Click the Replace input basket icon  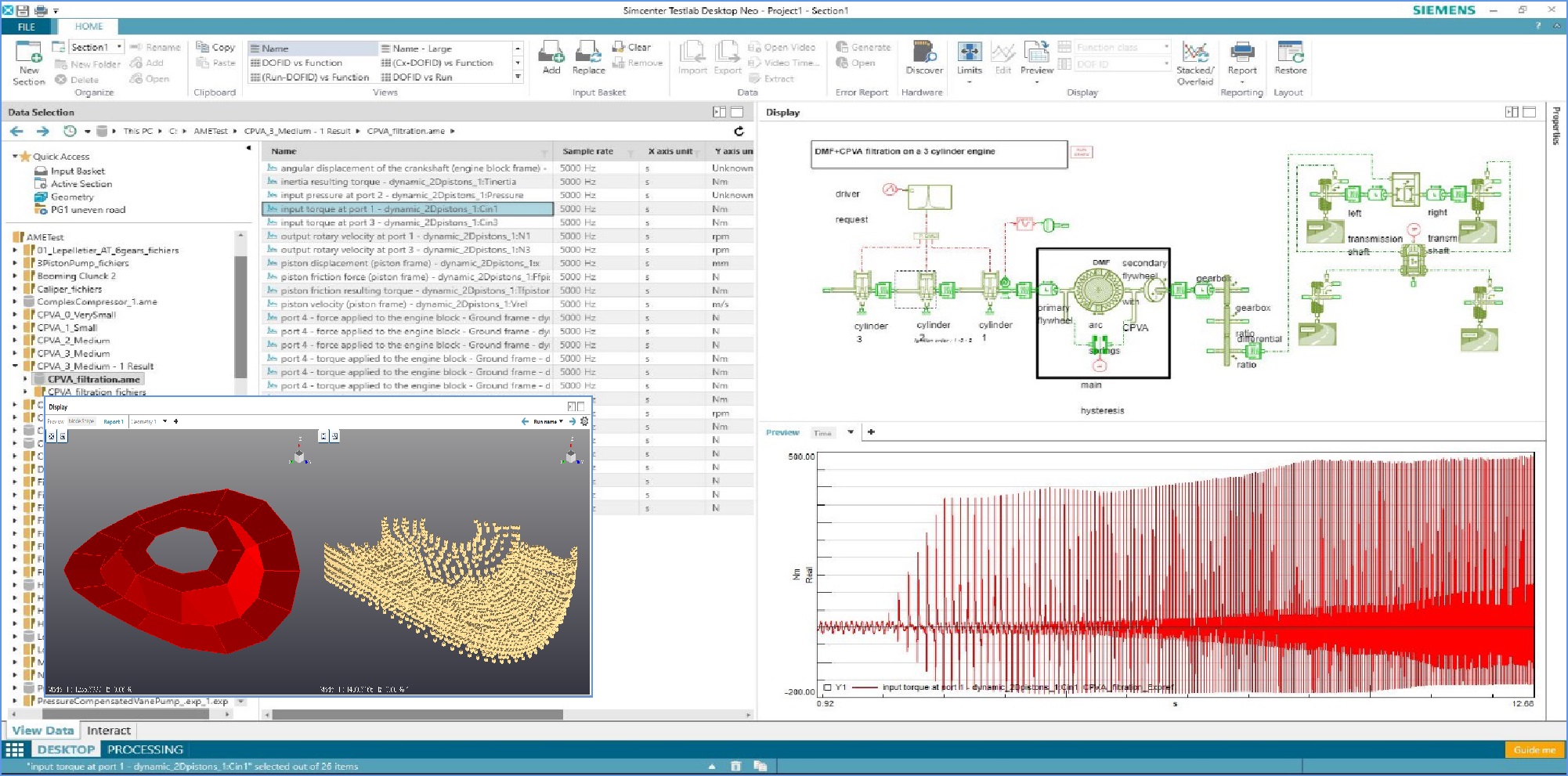click(x=588, y=55)
